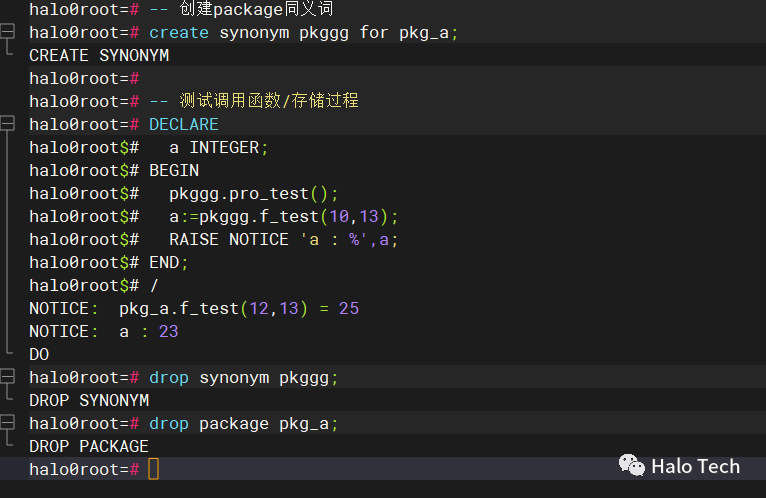
Task: Collapse the create synonym pkggg fold marker
Action: (x=7, y=32)
